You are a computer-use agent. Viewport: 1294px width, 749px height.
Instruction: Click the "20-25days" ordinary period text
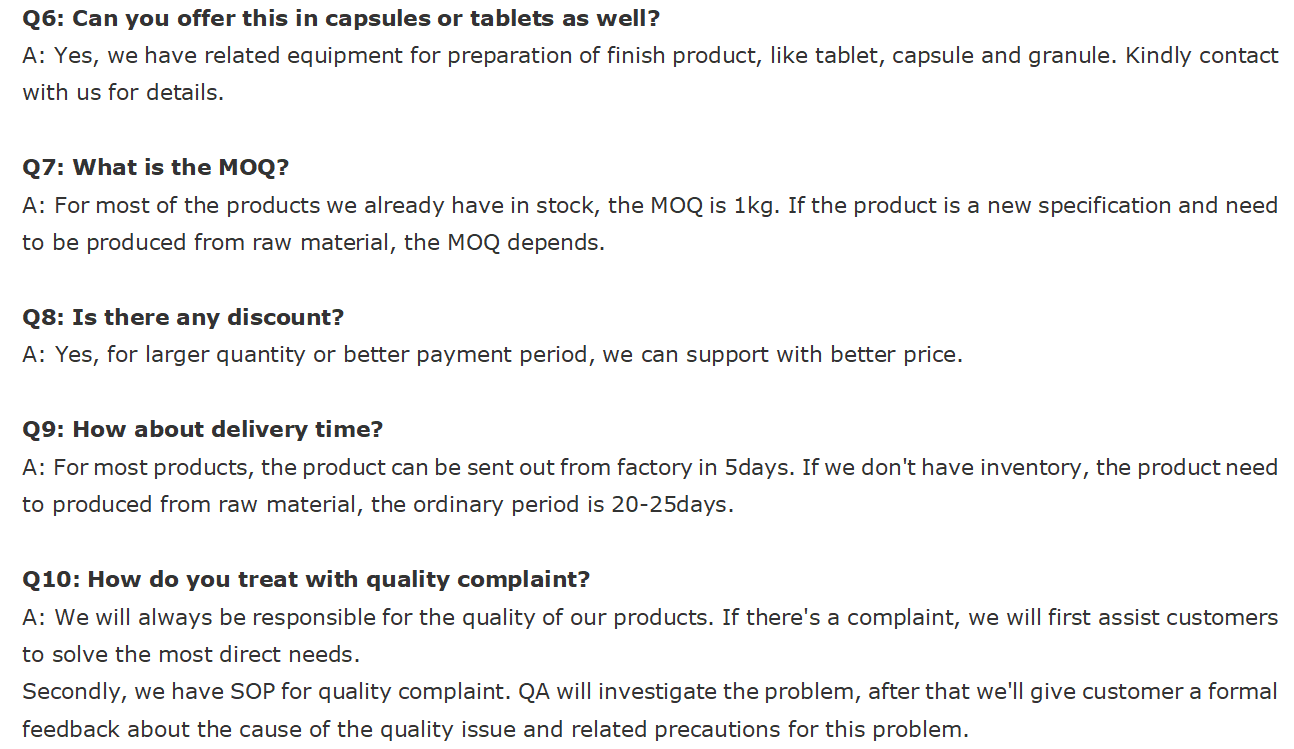click(671, 505)
